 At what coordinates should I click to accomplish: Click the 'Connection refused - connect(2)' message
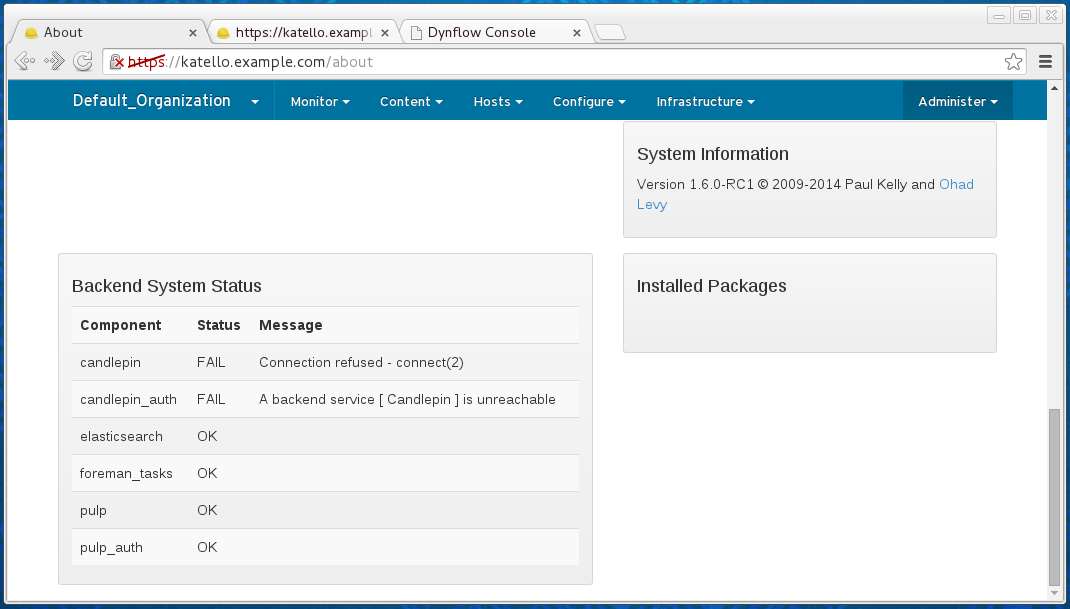pyautogui.click(x=362, y=363)
